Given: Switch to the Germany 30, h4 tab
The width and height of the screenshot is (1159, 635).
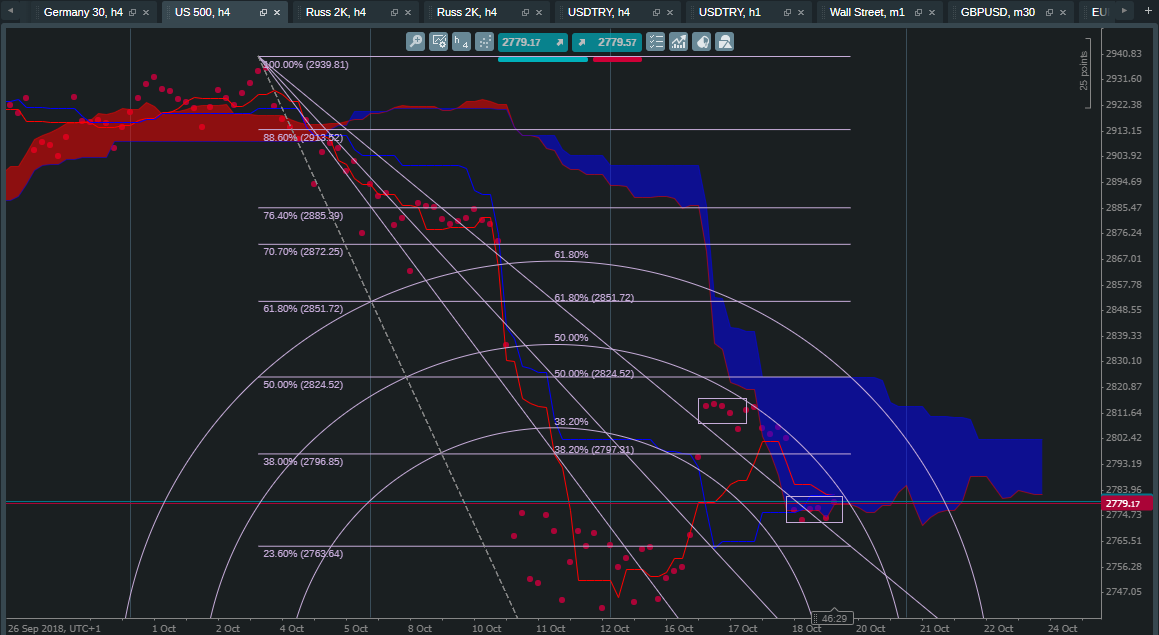Looking at the screenshot, I should (82, 12).
